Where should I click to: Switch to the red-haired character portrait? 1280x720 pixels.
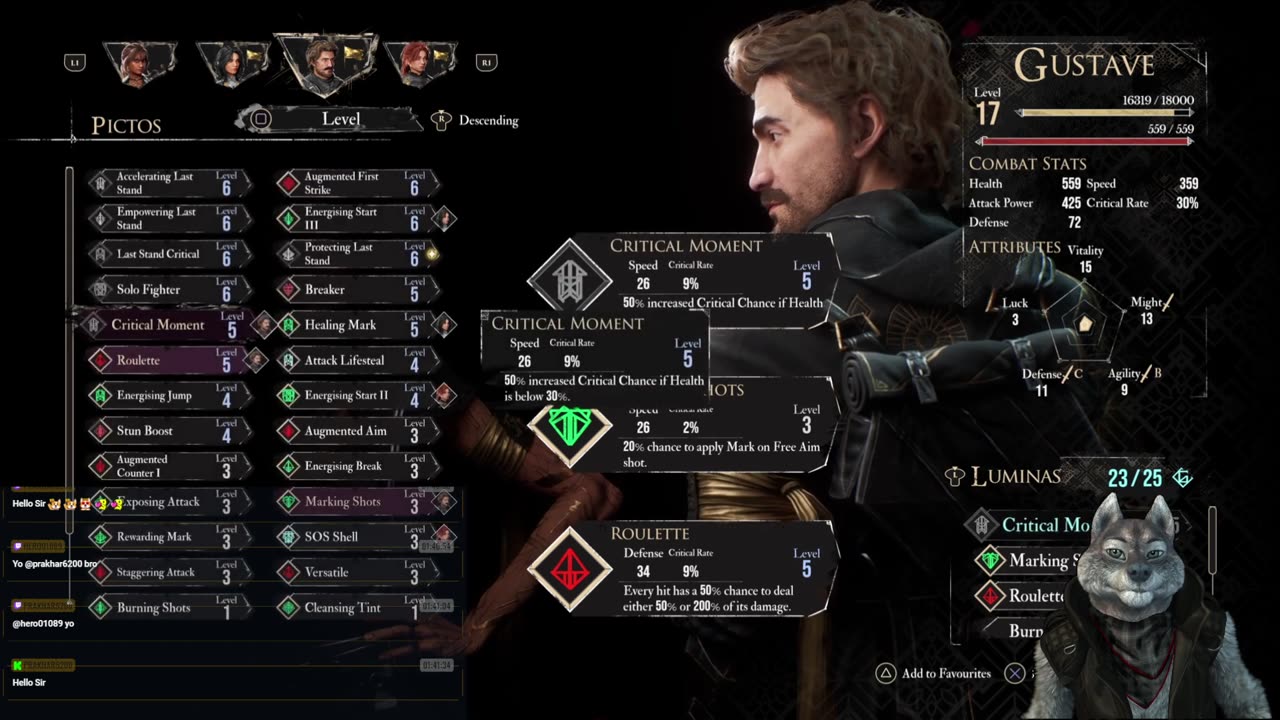click(421, 63)
